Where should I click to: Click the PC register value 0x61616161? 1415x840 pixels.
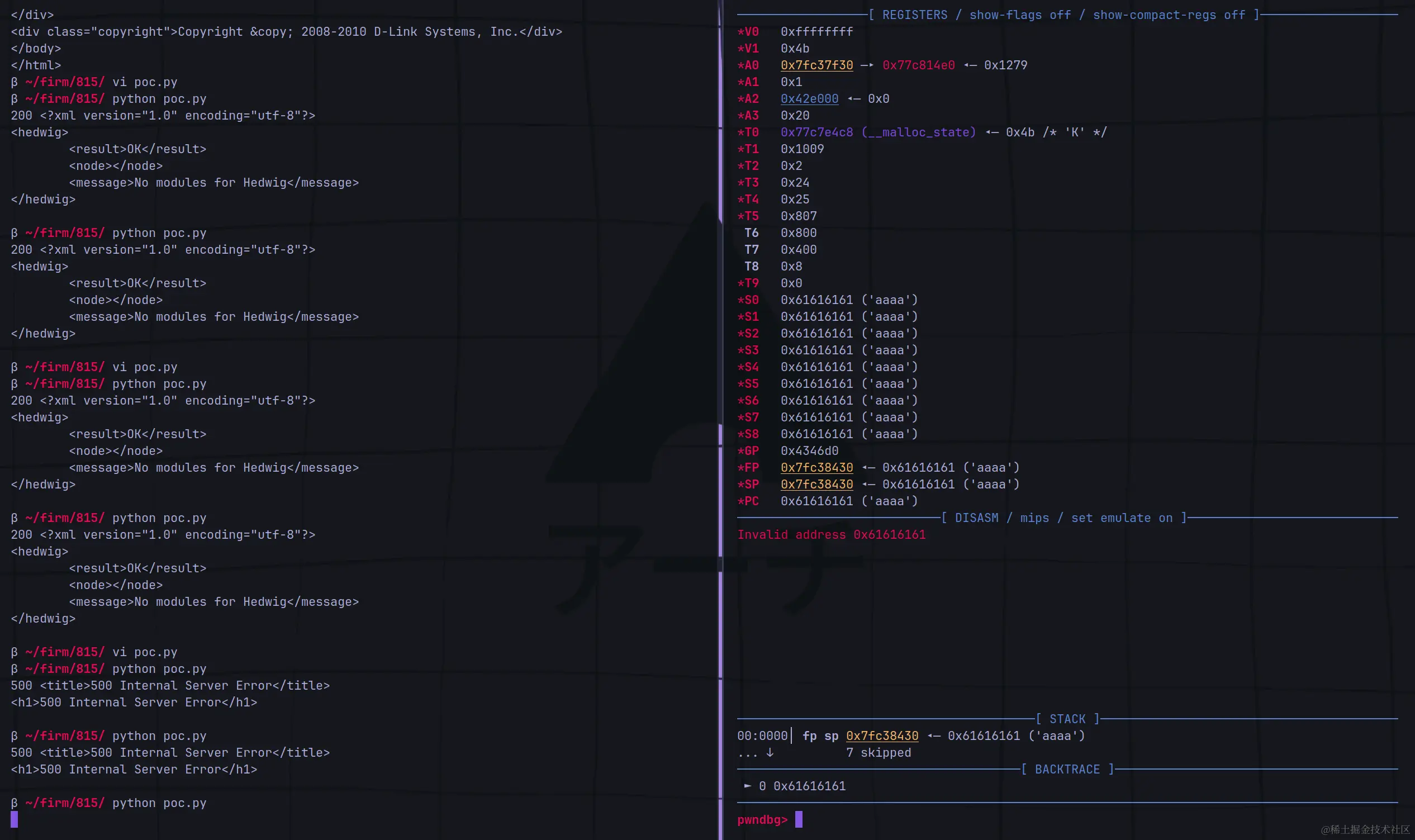(x=816, y=501)
